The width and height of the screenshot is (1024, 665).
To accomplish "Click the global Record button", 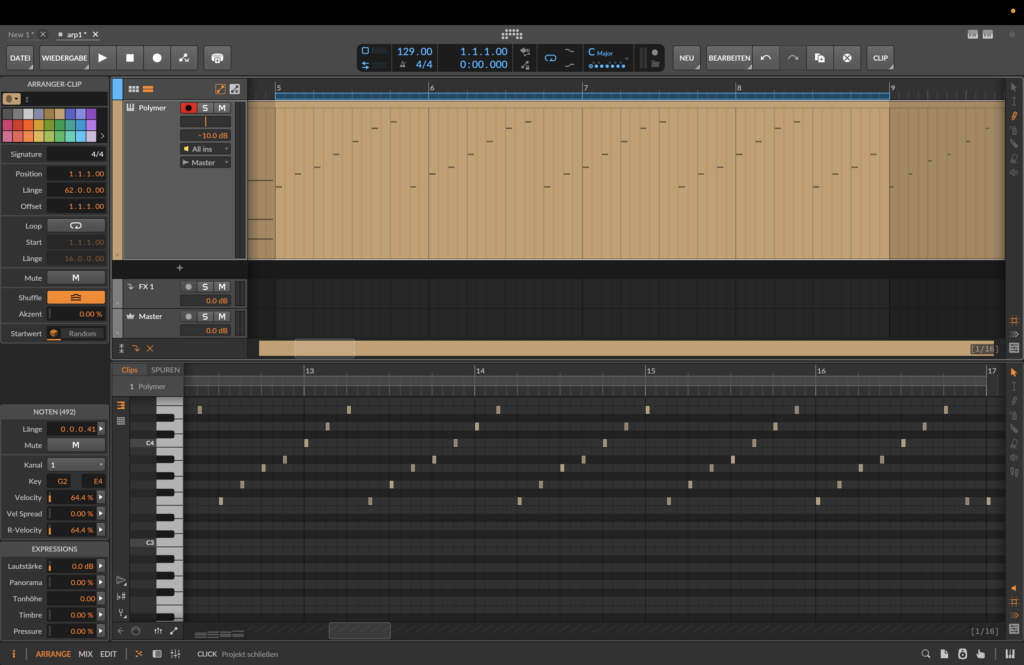I will tap(156, 58).
